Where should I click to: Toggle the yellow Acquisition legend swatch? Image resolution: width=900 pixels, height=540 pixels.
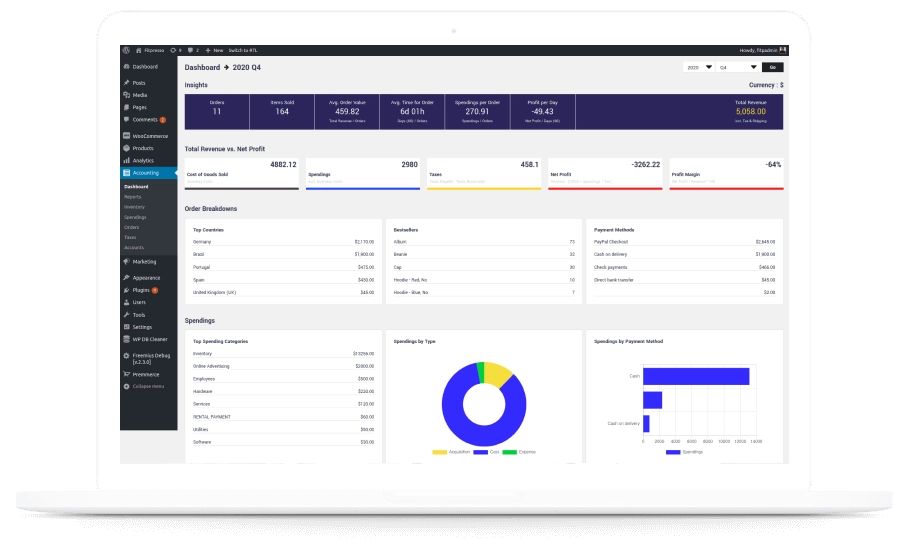click(440, 452)
